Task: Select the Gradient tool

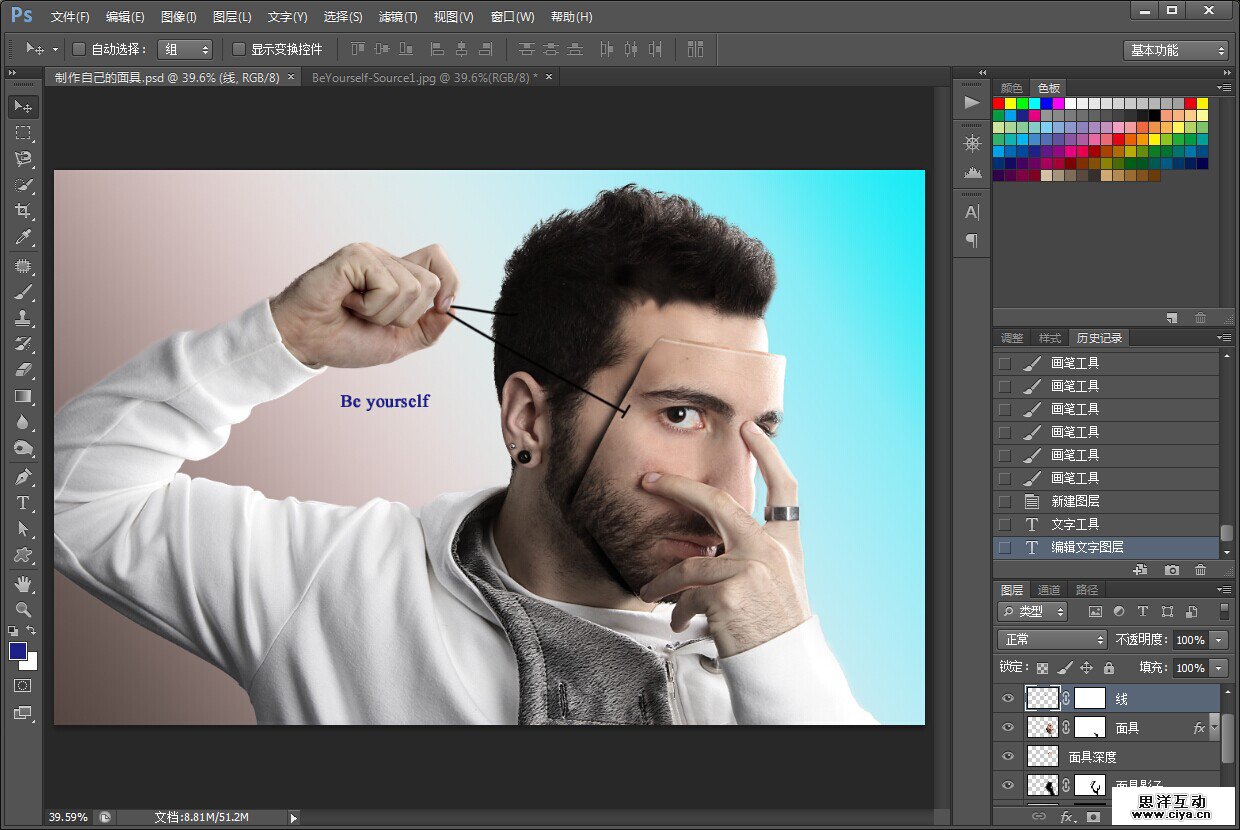Action: coord(23,396)
